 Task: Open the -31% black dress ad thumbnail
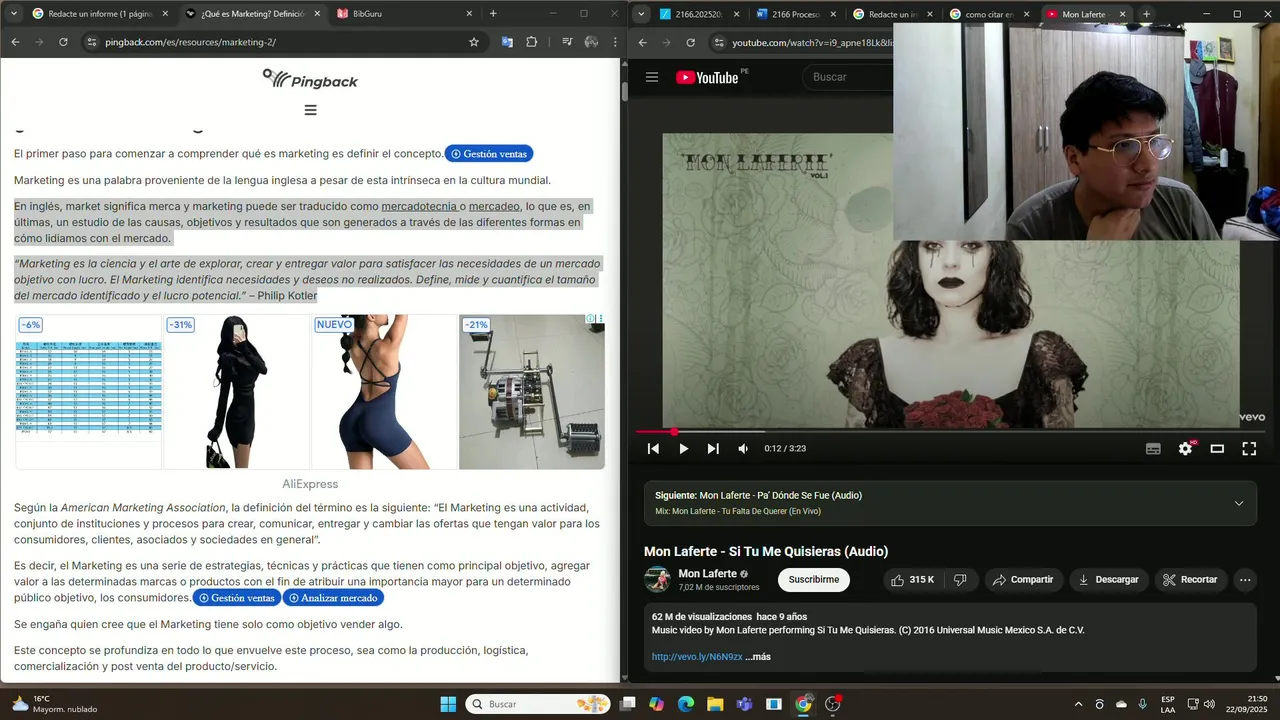tap(236, 392)
